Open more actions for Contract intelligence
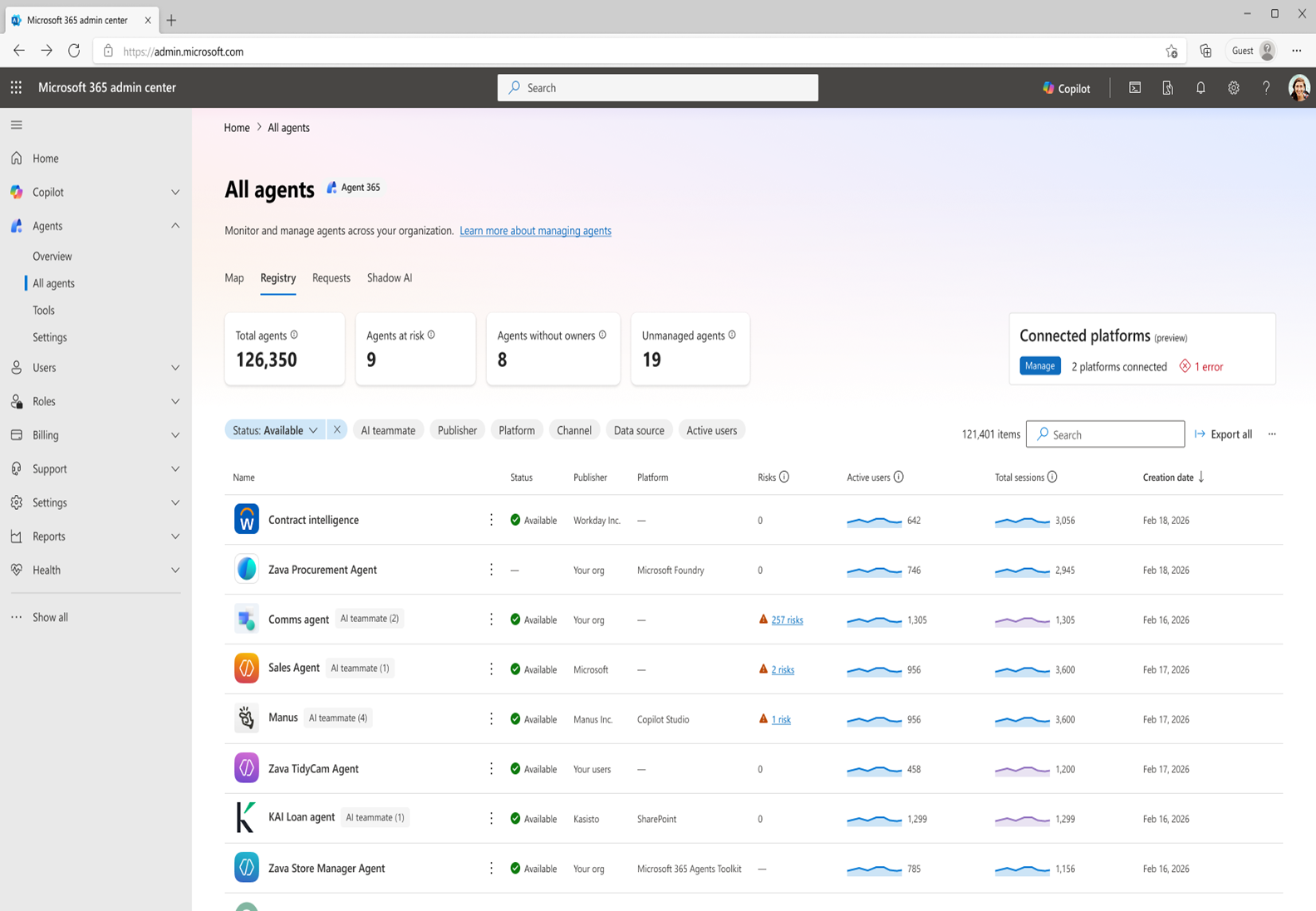Image resolution: width=1316 pixels, height=911 pixels. (x=491, y=520)
